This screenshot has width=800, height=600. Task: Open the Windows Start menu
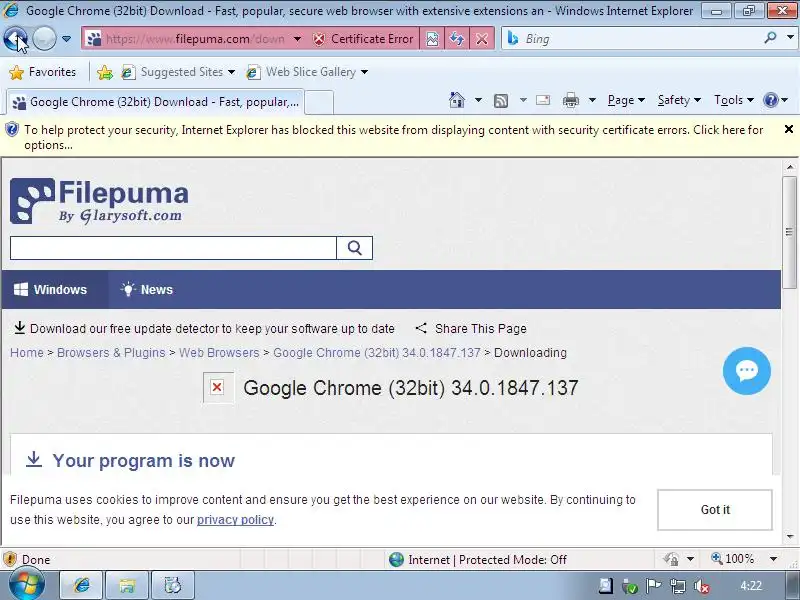pyautogui.click(x=27, y=585)
